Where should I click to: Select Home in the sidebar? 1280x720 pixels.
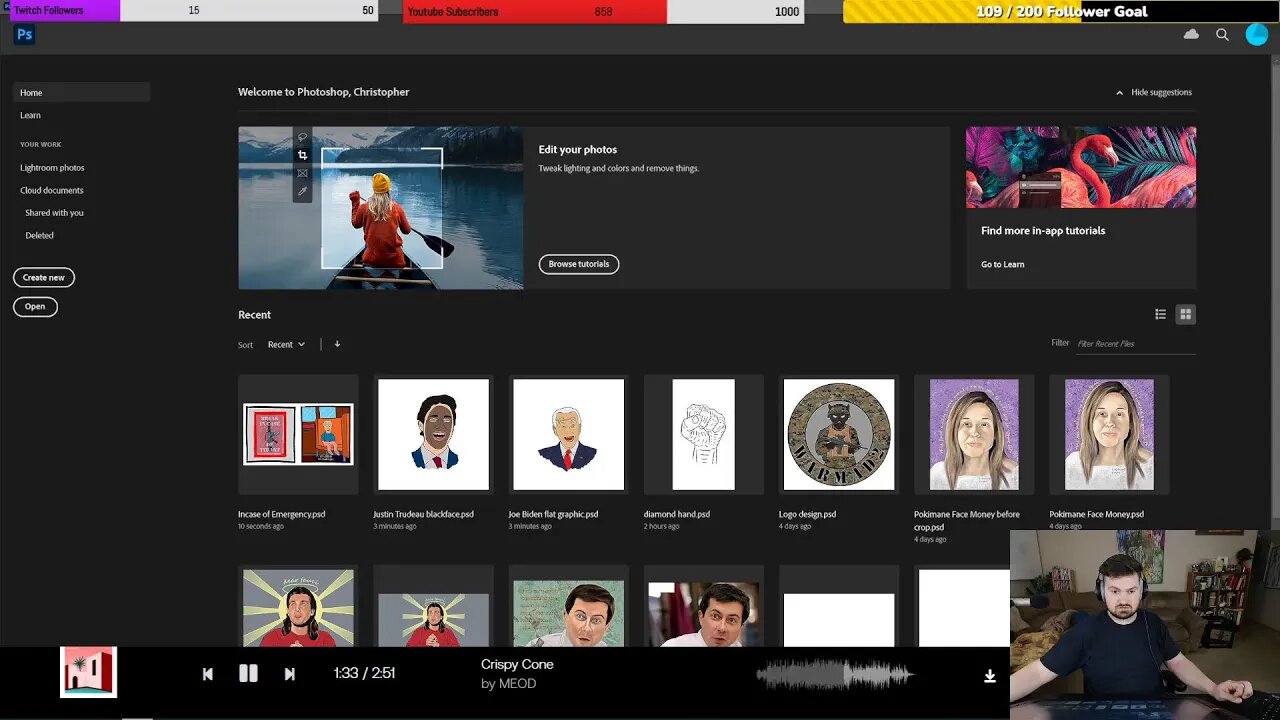point(82,92)
